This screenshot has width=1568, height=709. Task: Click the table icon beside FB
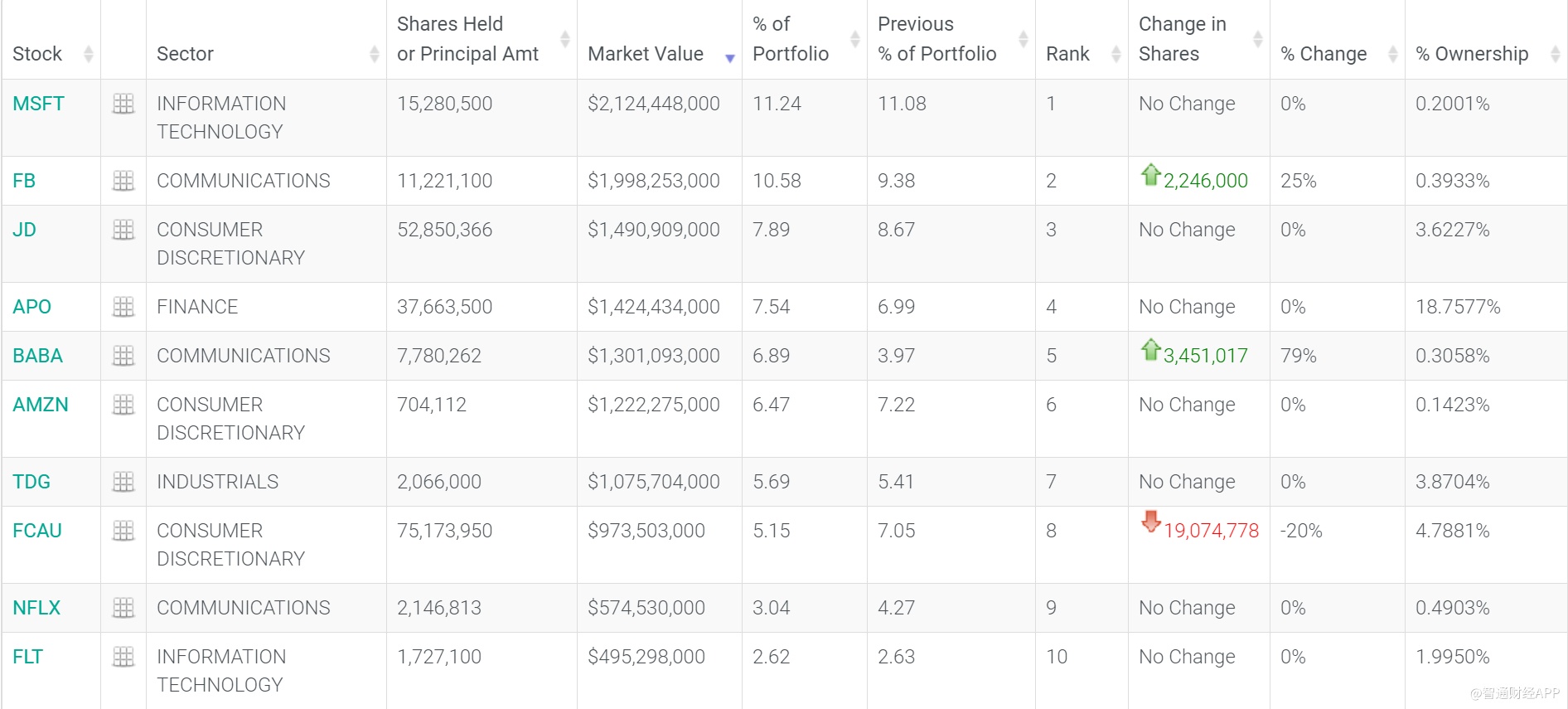(123, 181)
